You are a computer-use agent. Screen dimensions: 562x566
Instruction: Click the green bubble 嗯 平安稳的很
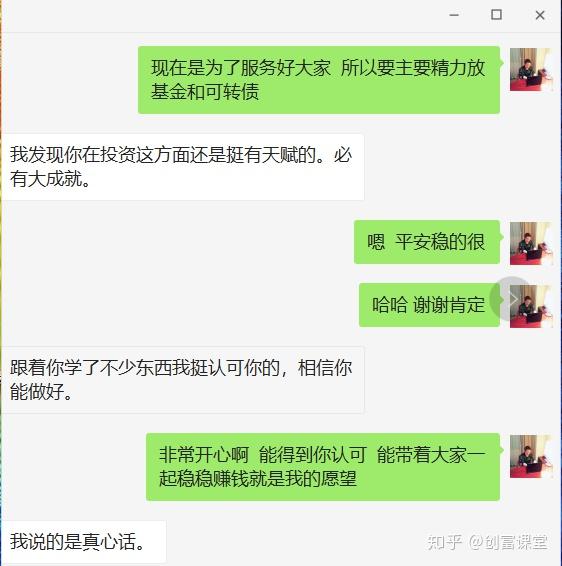tap(427, 242)
